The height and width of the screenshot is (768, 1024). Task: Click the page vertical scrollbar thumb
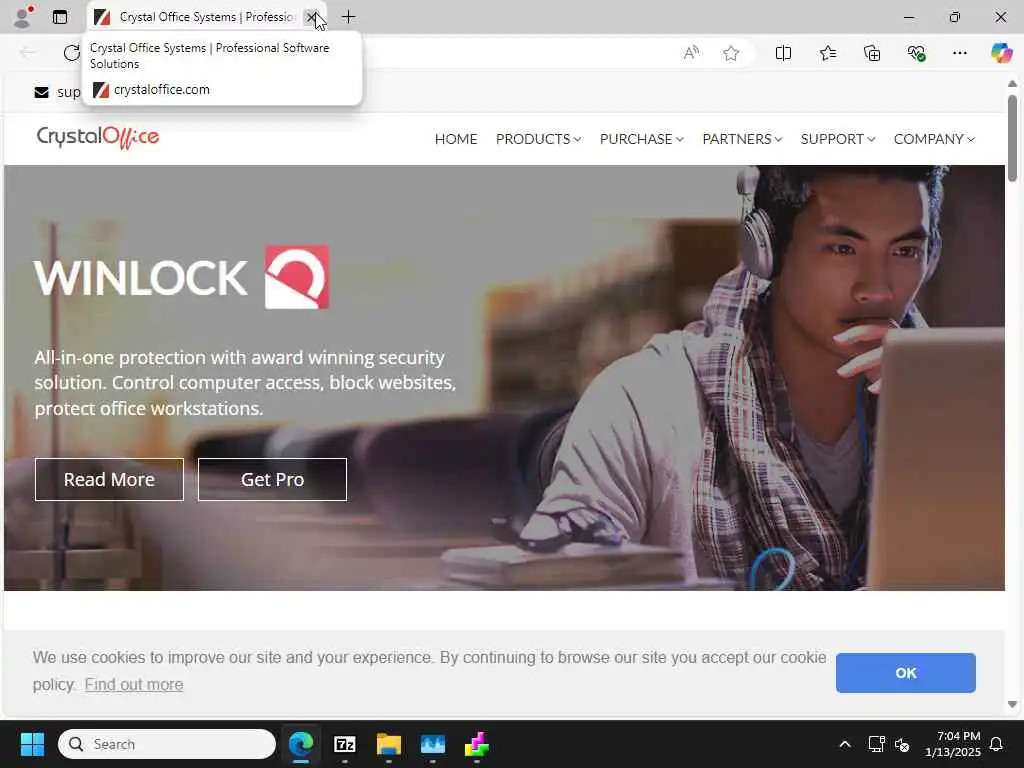[x=1012, y=138]
